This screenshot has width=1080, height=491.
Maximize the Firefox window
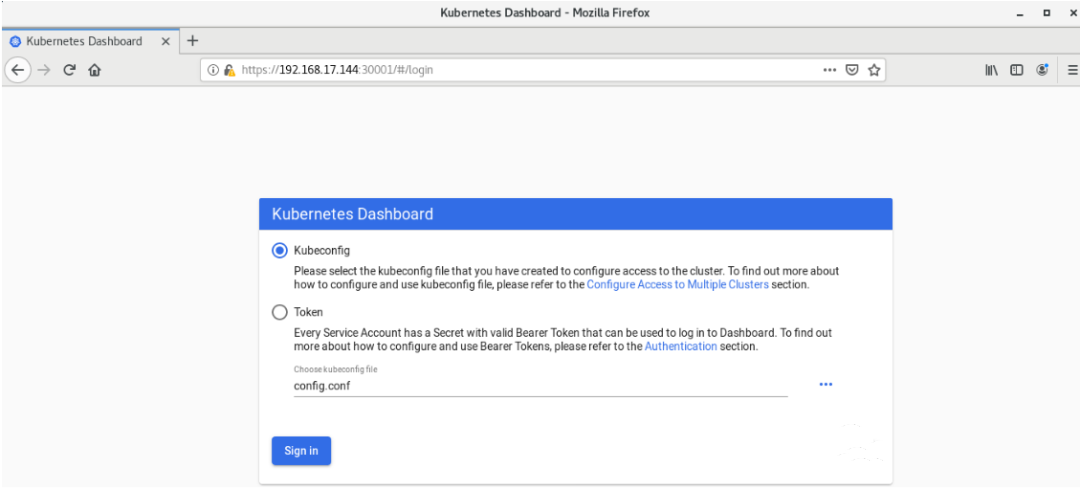coord(1046,13)
